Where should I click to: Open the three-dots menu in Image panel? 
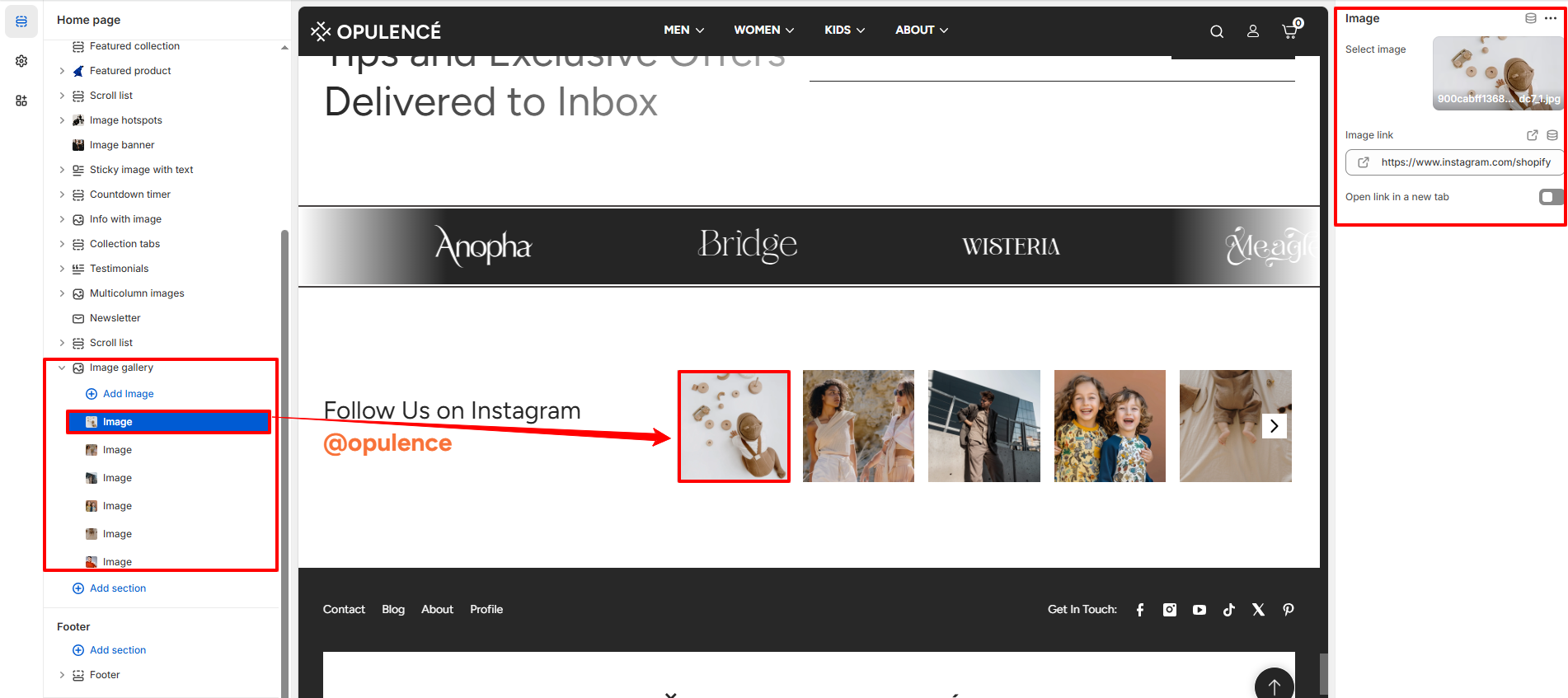click(x=1551, y=18)
